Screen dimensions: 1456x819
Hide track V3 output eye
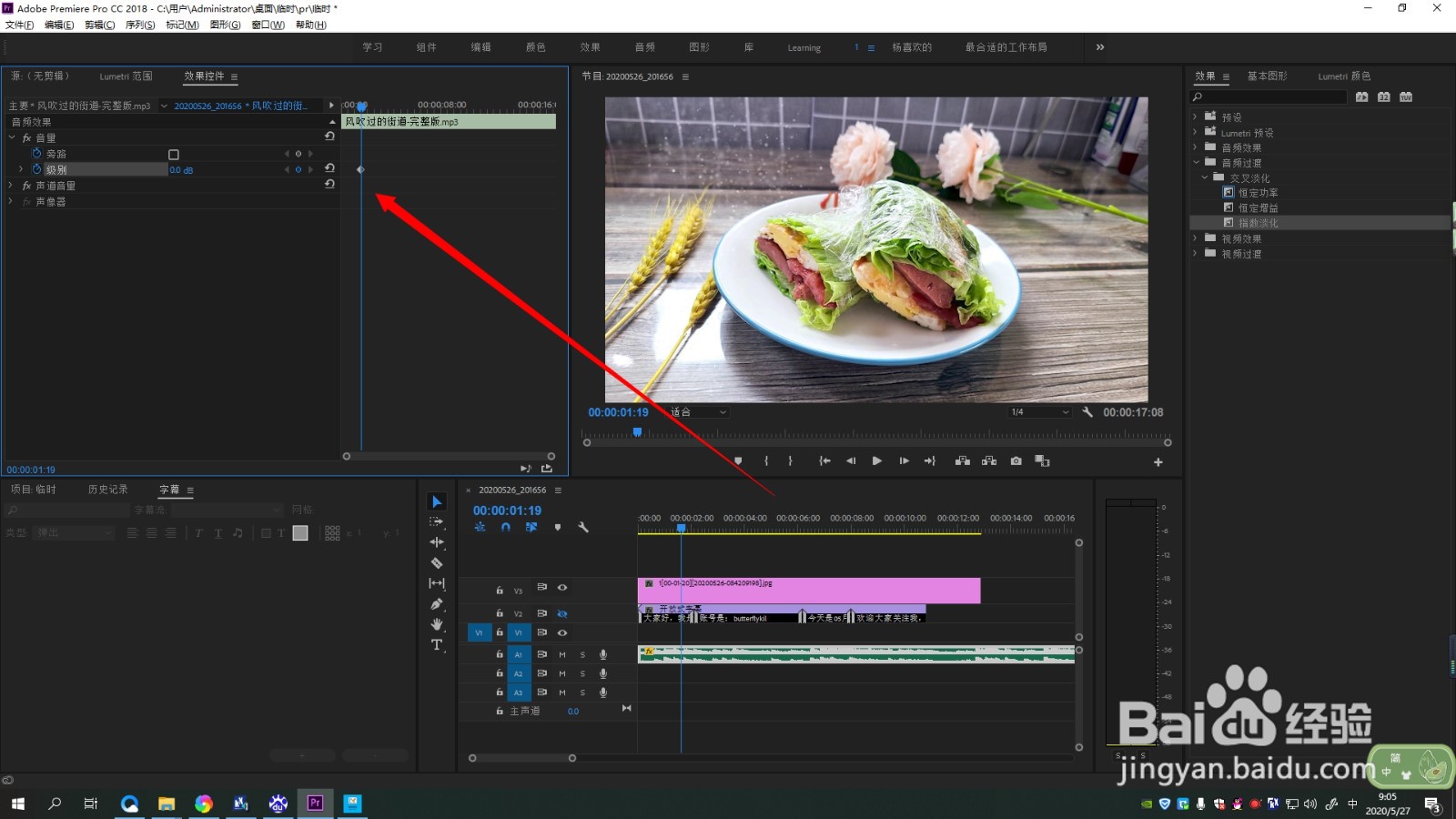562,588
